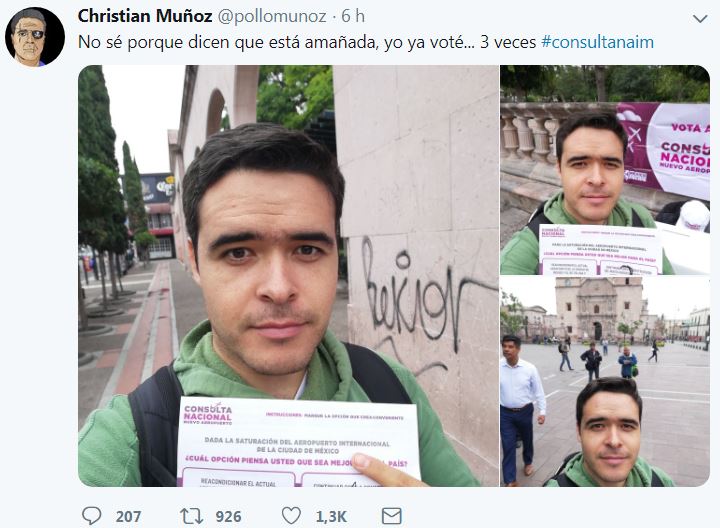The height and width of the screenshot is (528, 720).
Task: Retweet using the arrows icon
Action: [x=191, y=516]
